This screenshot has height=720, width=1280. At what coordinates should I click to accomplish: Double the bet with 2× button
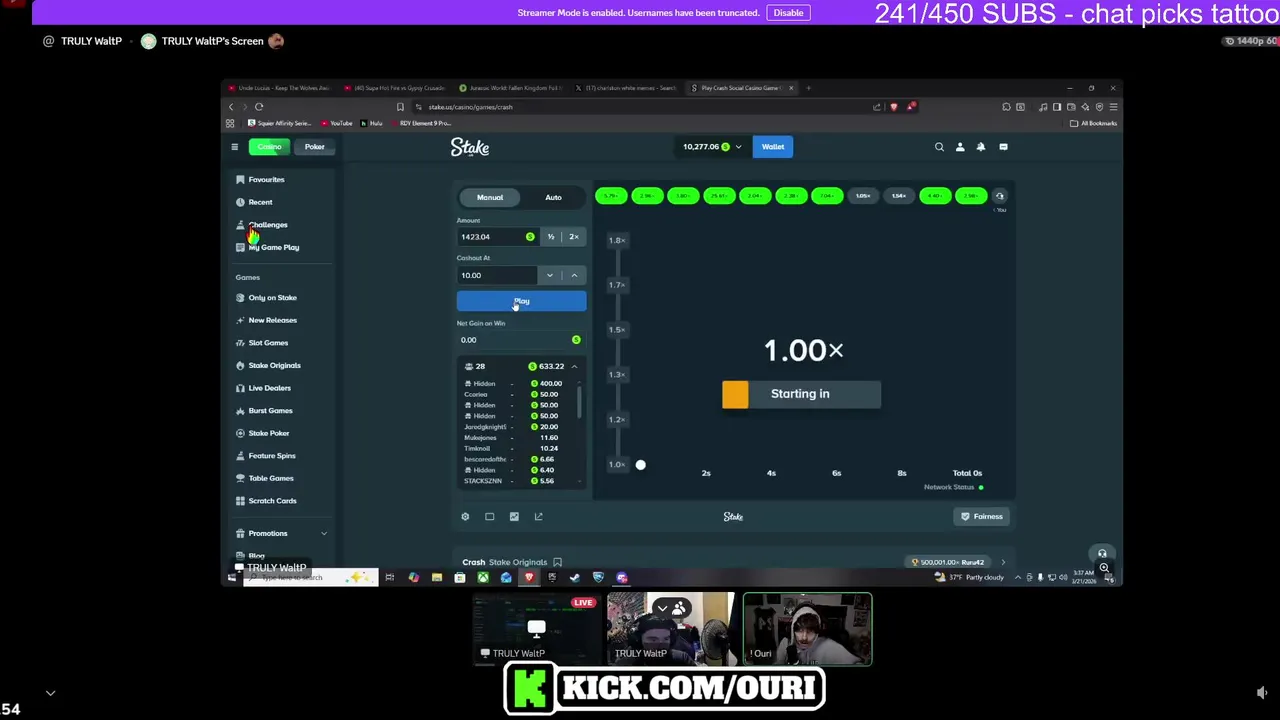(x=574, y=237)
